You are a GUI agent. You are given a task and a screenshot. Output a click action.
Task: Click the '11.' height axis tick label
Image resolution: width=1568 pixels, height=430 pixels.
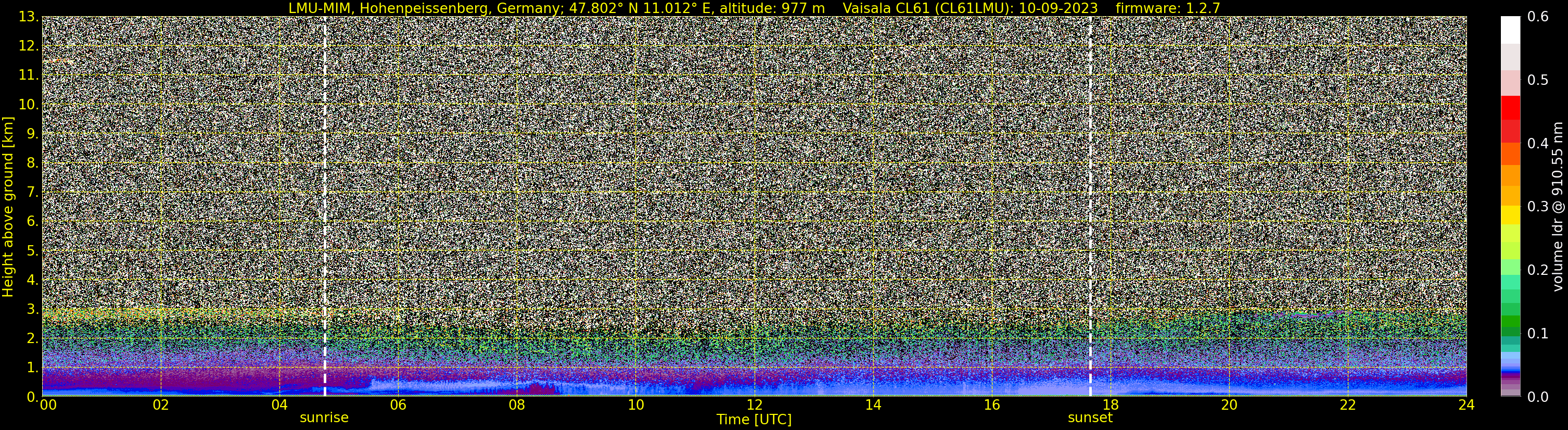[29, 75]
